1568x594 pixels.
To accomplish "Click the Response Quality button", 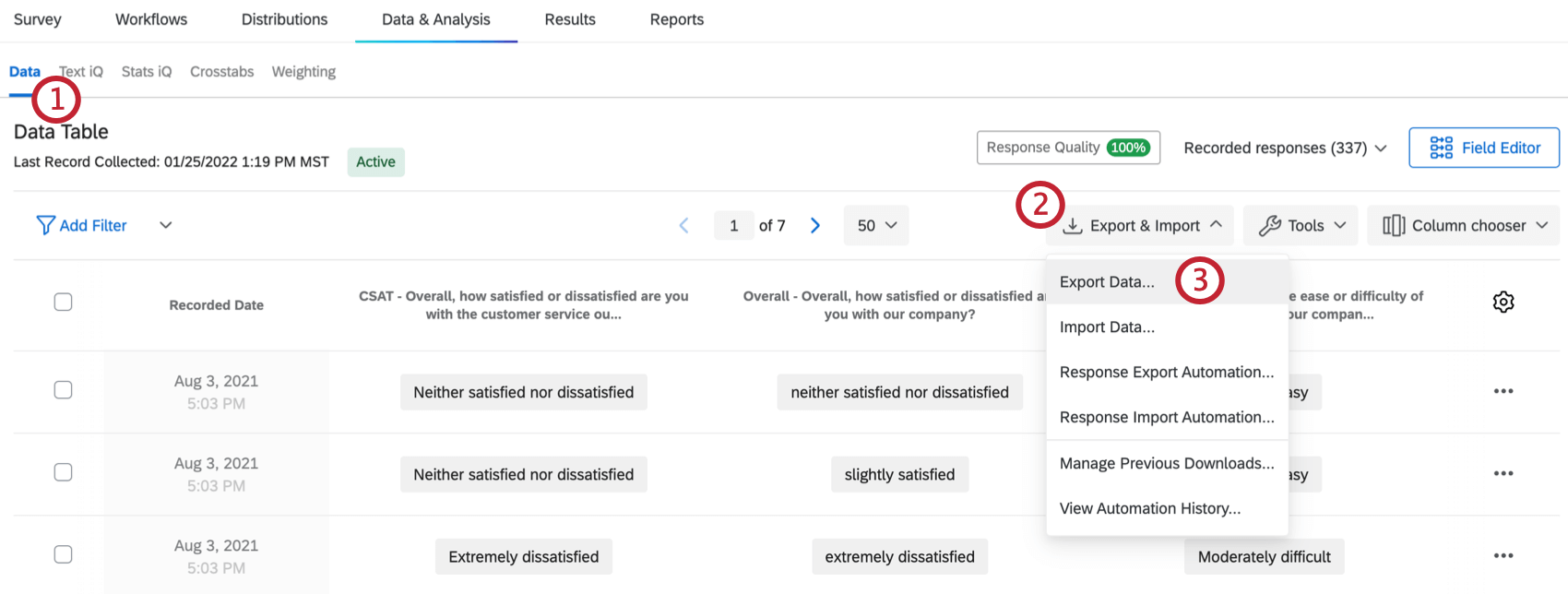I will point(1068,148).
